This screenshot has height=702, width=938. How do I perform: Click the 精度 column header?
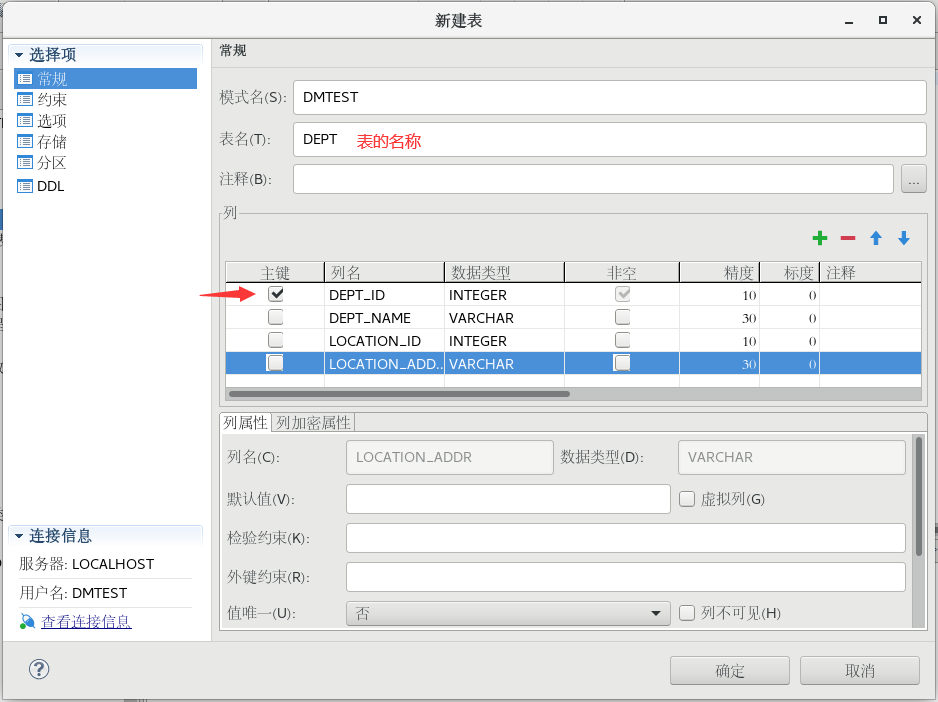pyautogui.click(x=720, y=273)
